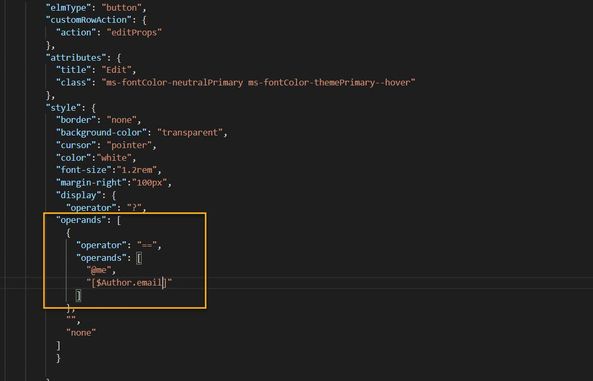This screenshot has width=593, height=381.
Task: Click the "style" key
Action: click(x=65, y=108)
